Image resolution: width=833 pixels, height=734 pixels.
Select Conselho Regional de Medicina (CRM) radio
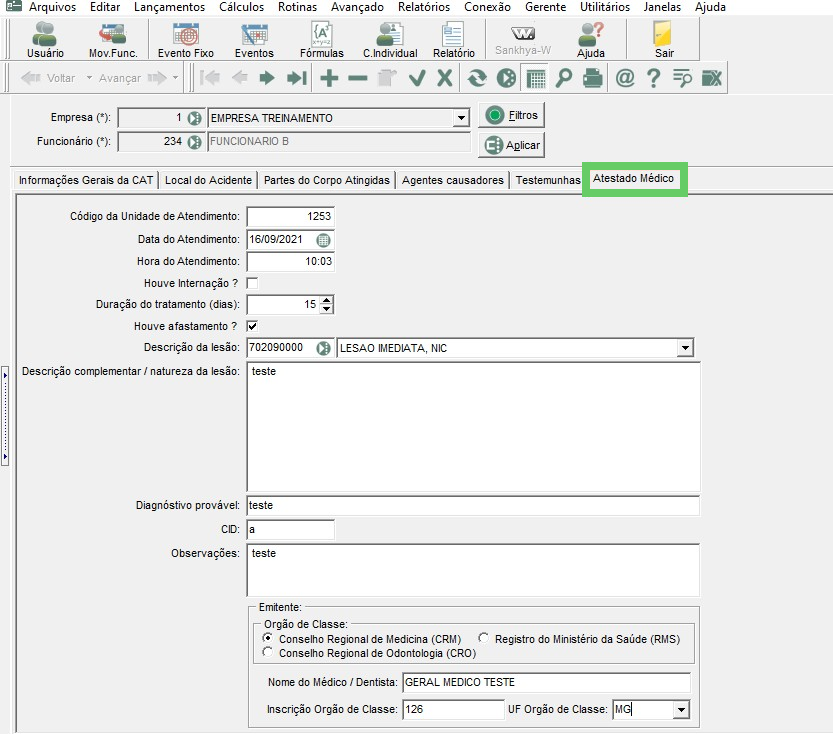point(268,638)
